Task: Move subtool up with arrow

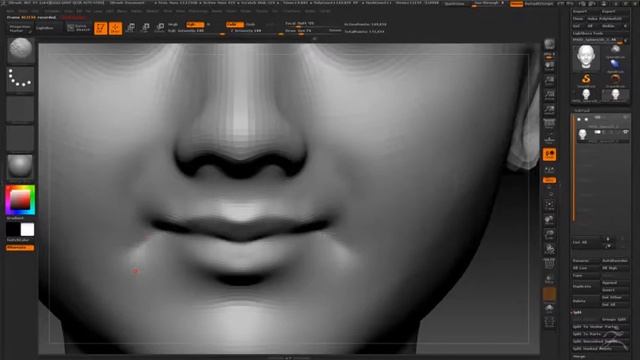Action: (x=608, y=239)
